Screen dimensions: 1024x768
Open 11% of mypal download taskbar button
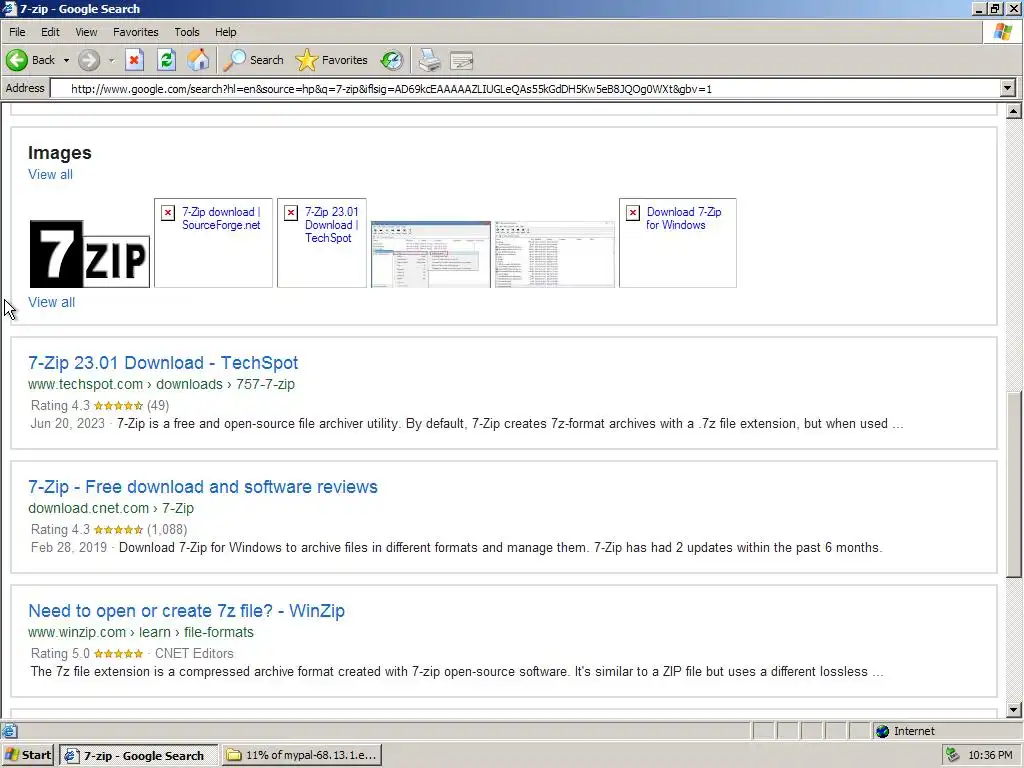click(302, 756)
